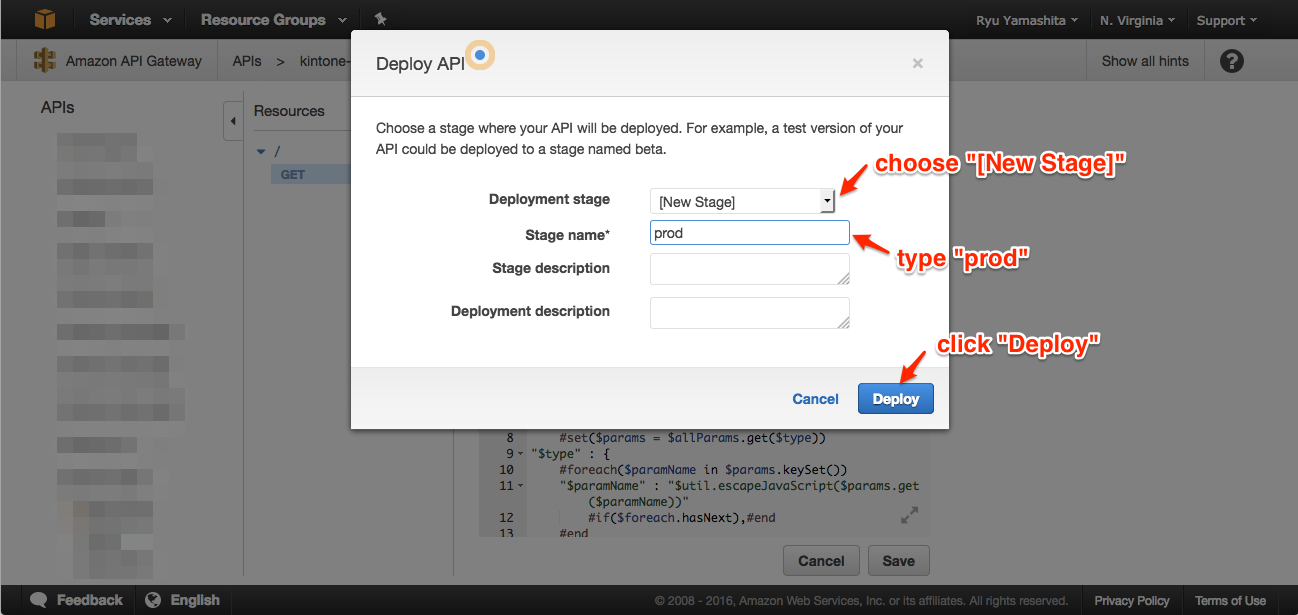This screenshot has width=1298, height=615.
Task: Click Cancel button below the code editor
Action: point(821,560)
